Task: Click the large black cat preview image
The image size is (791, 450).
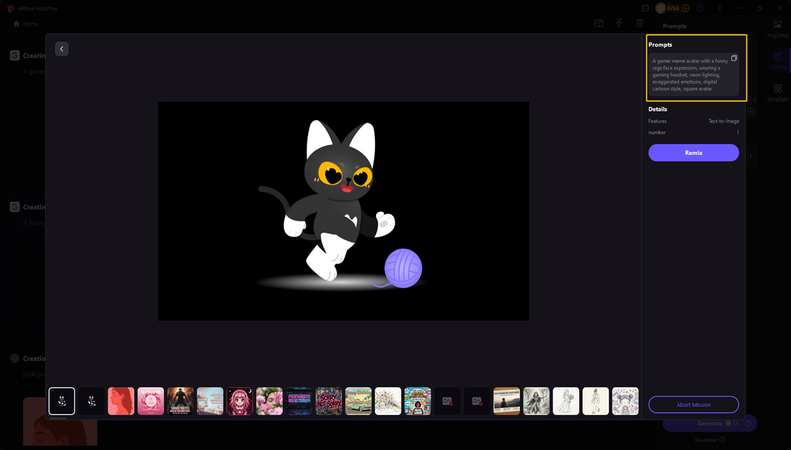Action: tap(344, 211)
